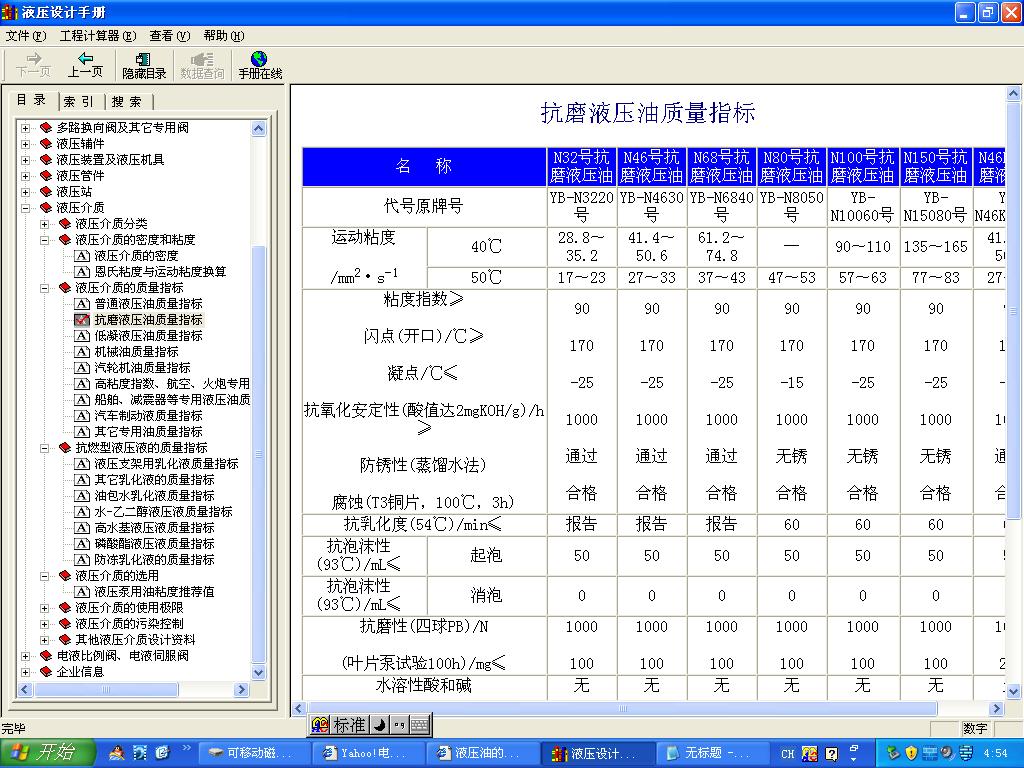Click the content pane scroll-right arrow
Screen dimensions: 1024x768
(997, 709)
